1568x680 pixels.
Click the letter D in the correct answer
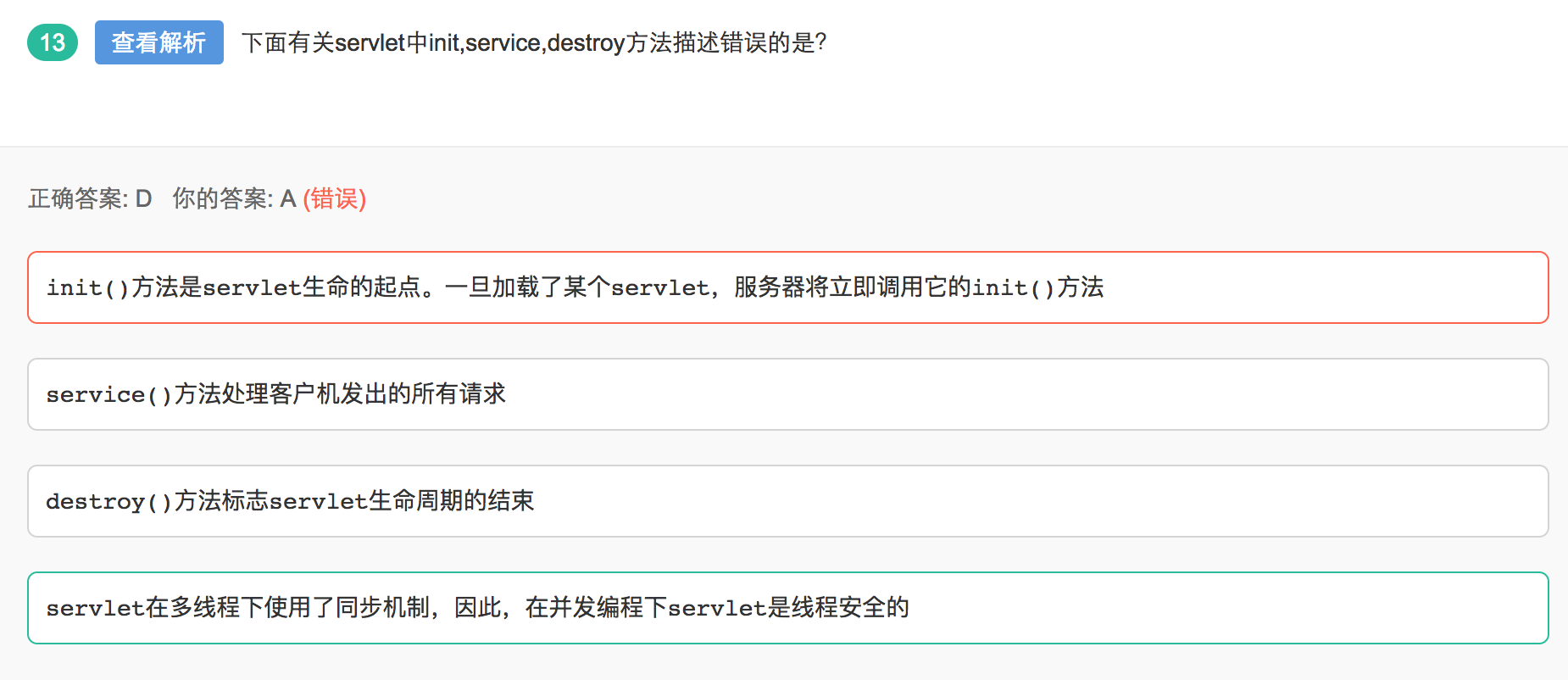pos(143,198)
